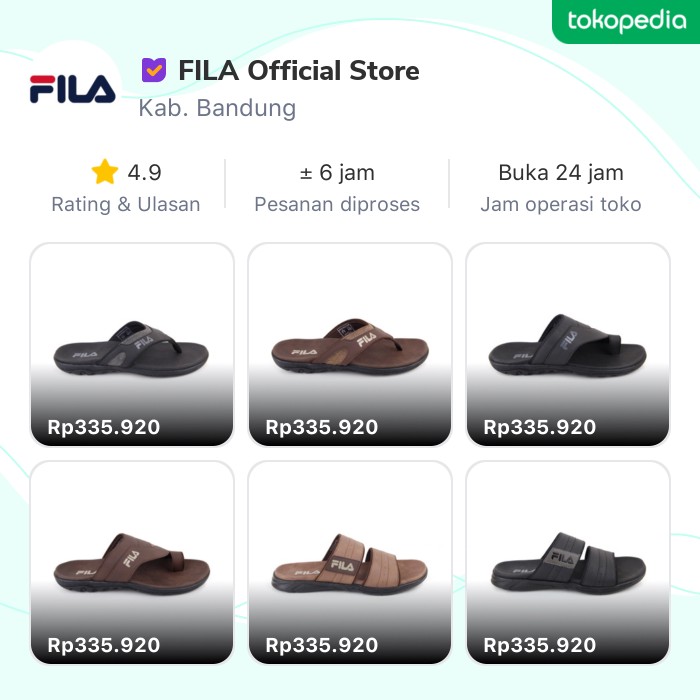Viewport: 700px width, 700px height.
Task: Open the black flip-flop sandal product
Action: pyautogui.click(x=132, y=343)
